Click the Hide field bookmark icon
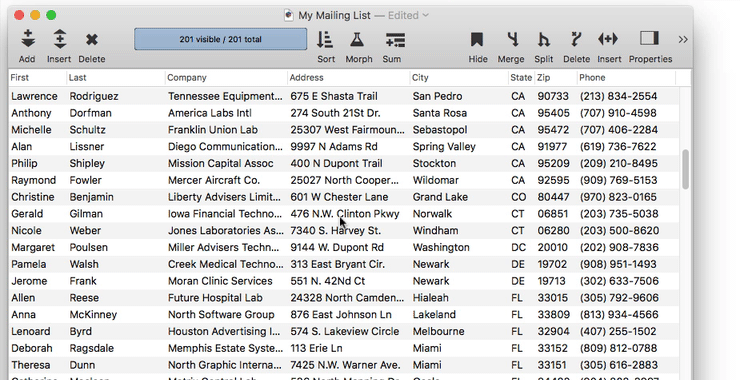This screenshot has height=380, width=740. (477, 40)
